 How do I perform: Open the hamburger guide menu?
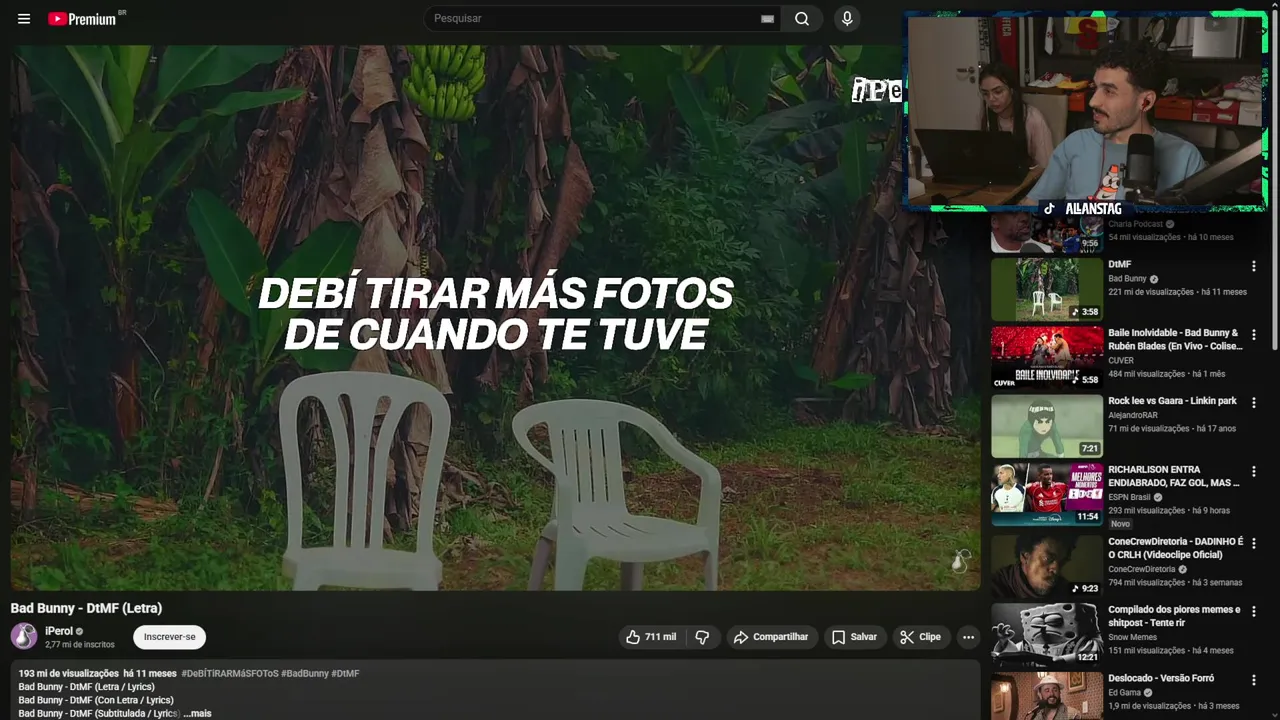[x=24, y=19]
